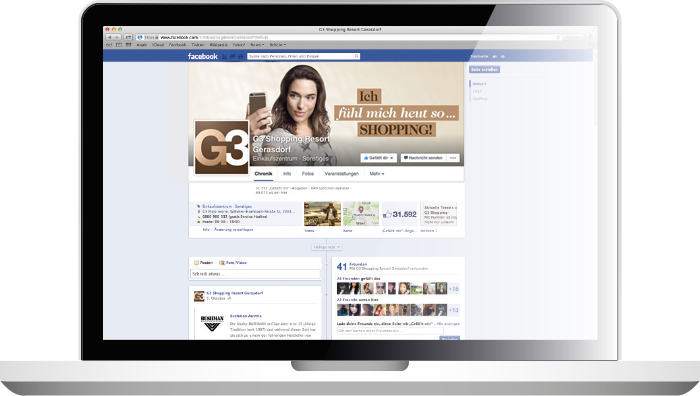Screen dimensions: 700x396
Task: Open notifications globe icon in header
Action: click(240, 57)
